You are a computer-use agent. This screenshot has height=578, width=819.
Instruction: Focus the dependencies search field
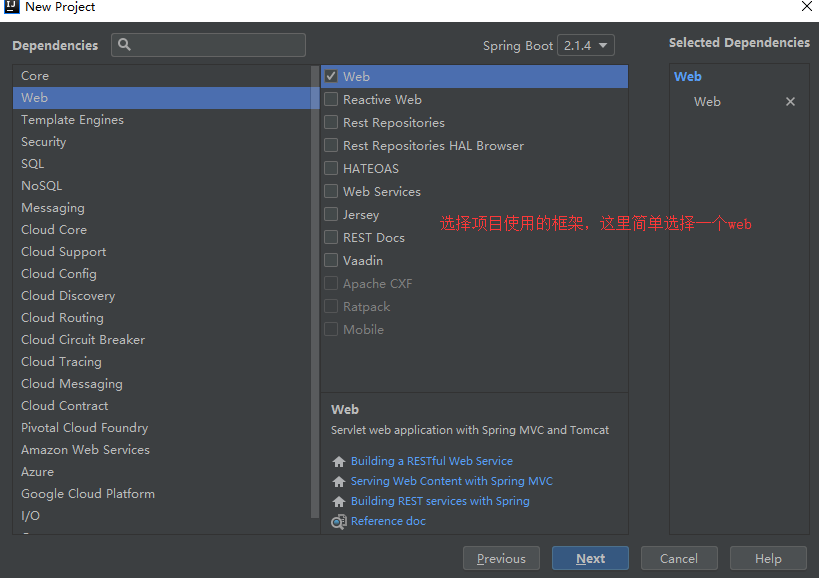[208, 45]
